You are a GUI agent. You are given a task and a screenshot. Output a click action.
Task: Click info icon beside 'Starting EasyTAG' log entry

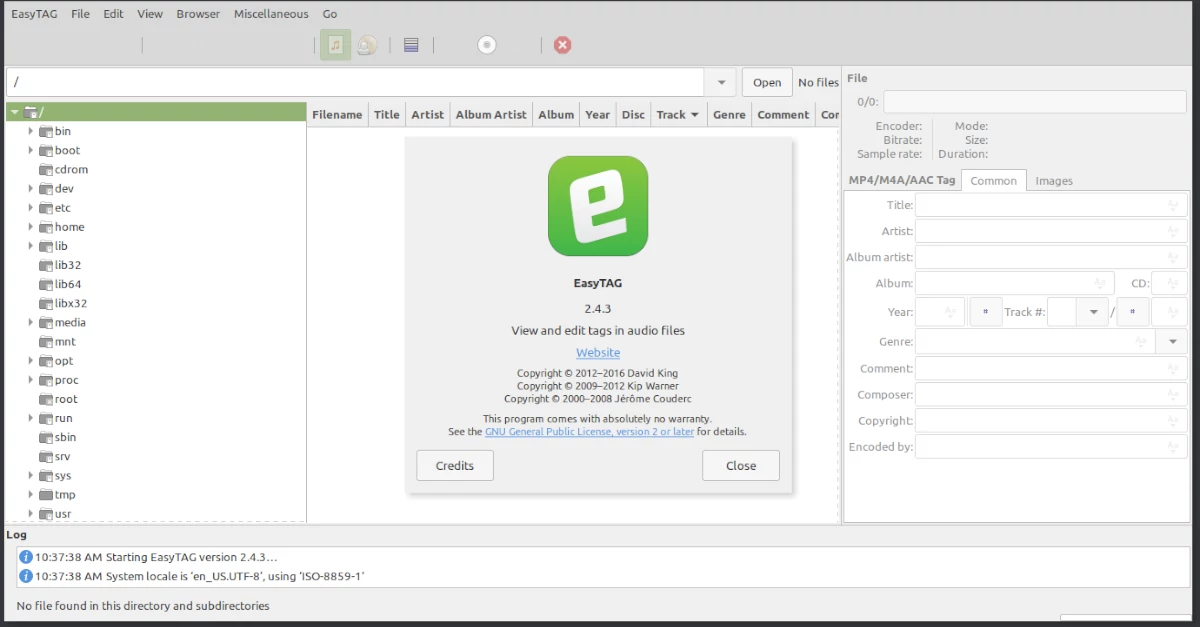tap(26, 557)
